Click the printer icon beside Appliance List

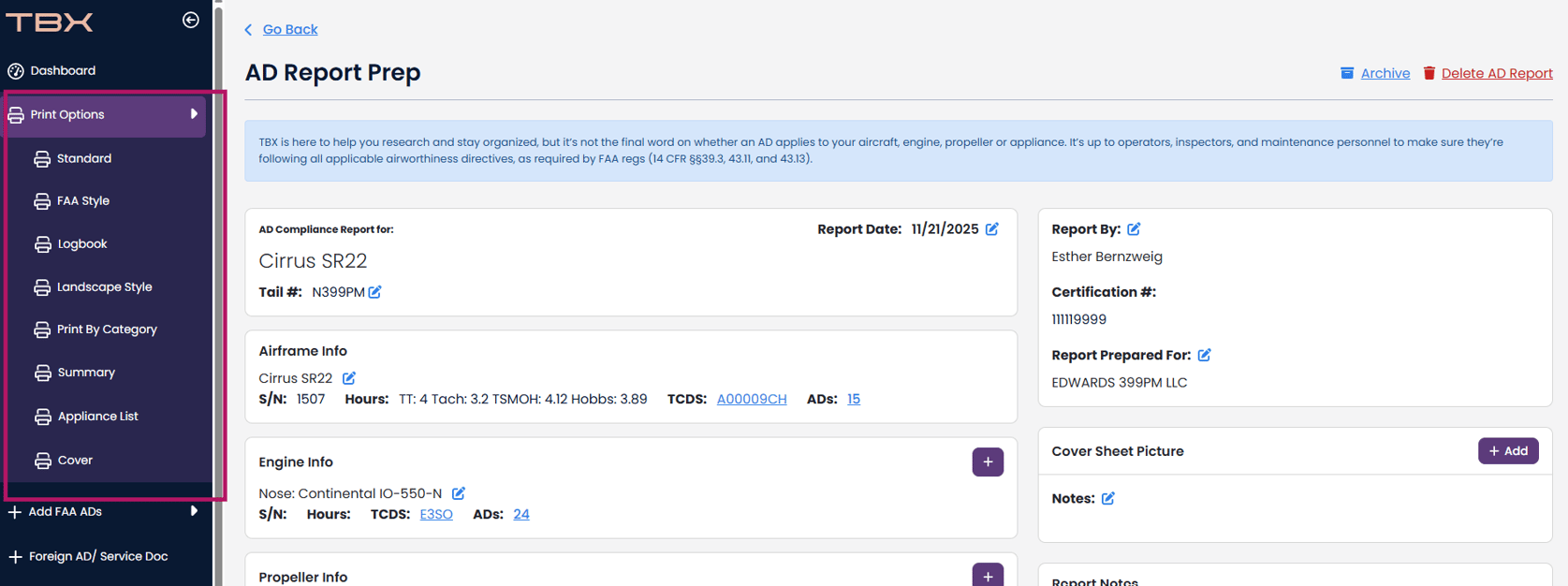[x=42, y=417]
